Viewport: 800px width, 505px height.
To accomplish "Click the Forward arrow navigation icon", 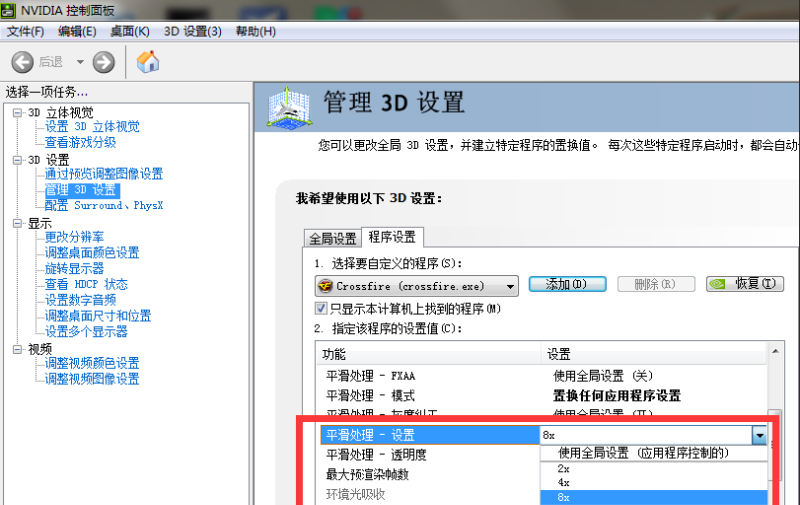I will click(x=104, y=62).
